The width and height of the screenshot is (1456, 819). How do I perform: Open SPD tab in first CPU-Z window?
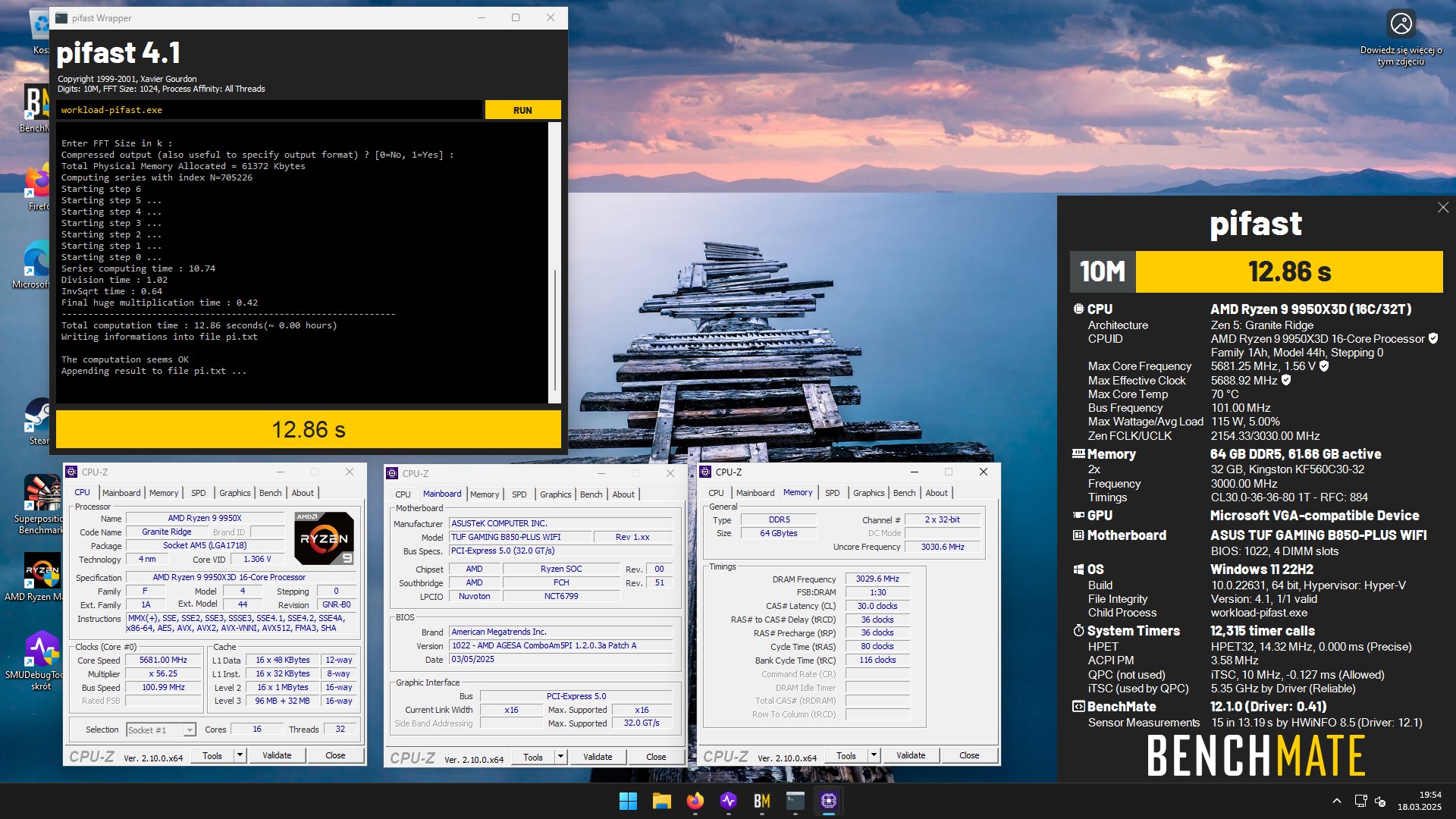pyautogui.click(x=199, y=493)
